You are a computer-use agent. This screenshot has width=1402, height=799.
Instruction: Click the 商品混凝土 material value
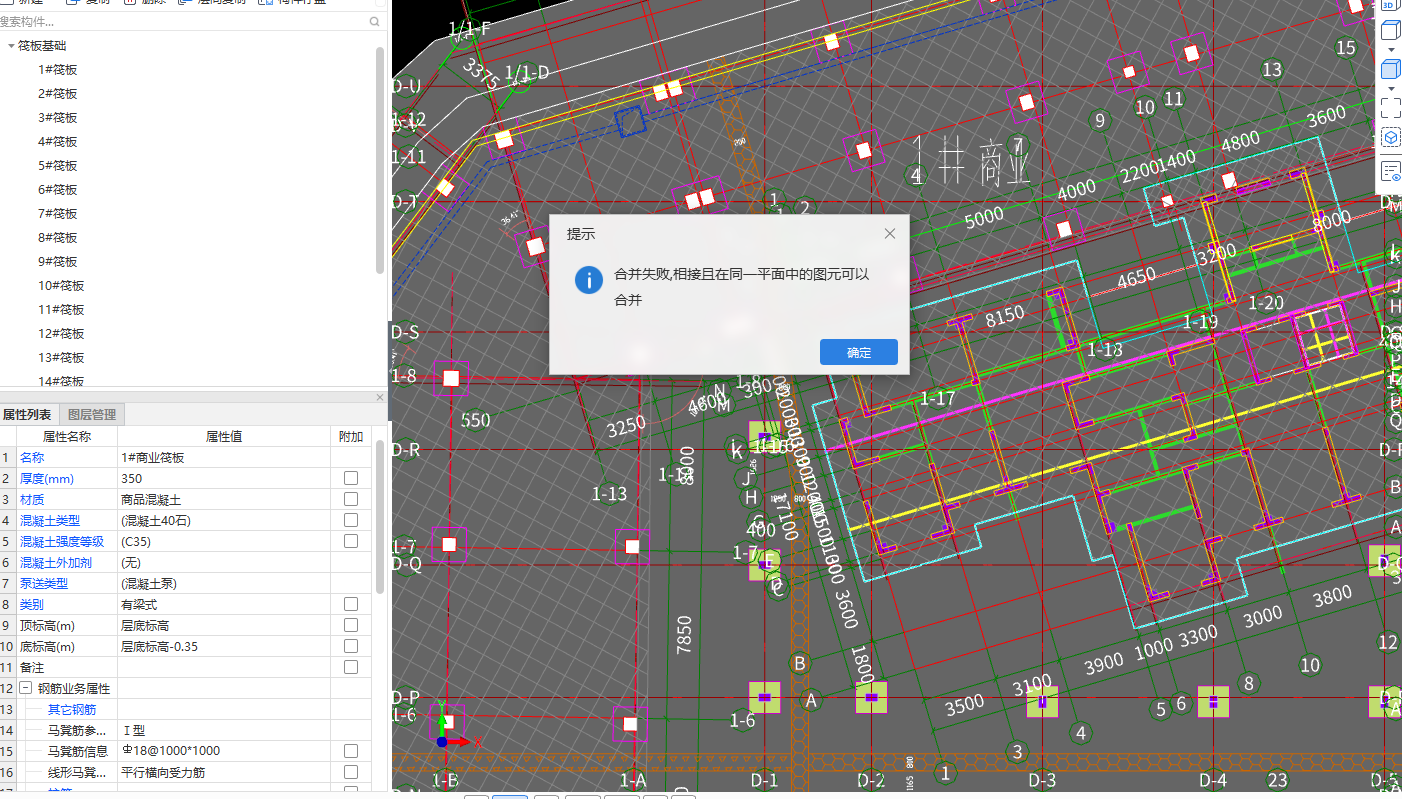coord(224,499)
